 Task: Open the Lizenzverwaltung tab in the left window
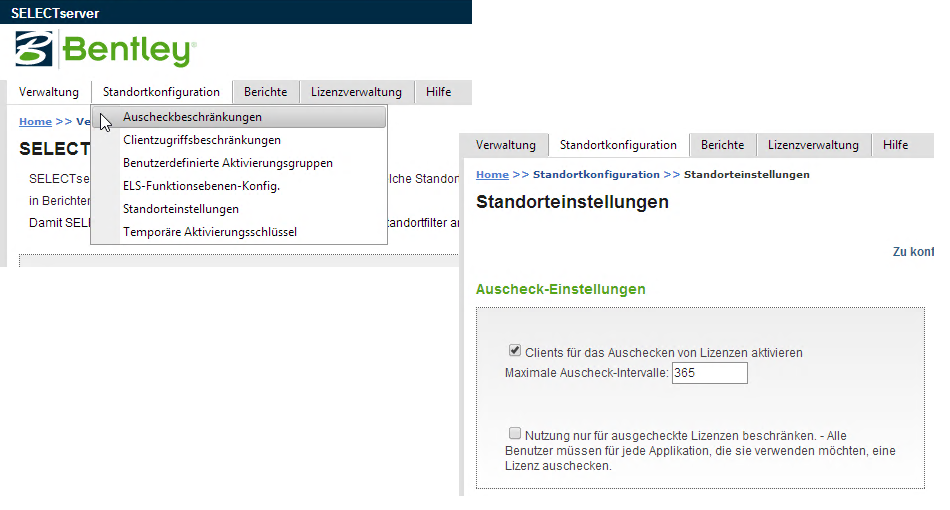tap(356, 92)
